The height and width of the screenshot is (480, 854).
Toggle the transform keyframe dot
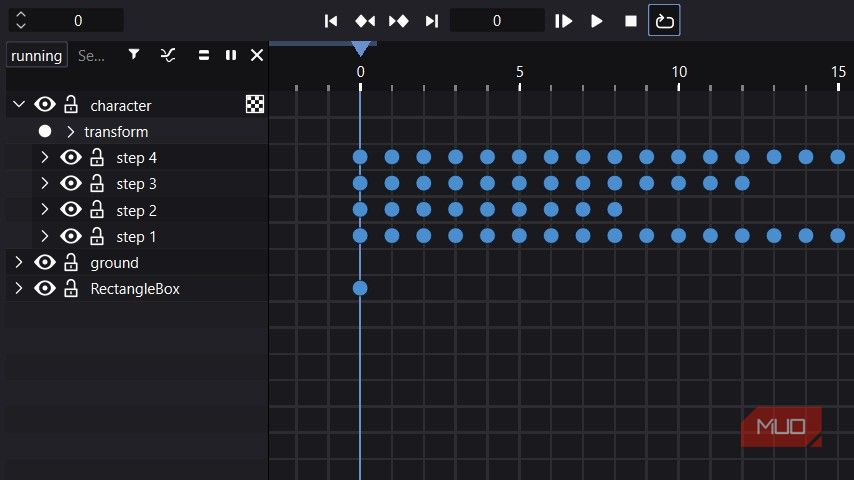tap(45, 131)
